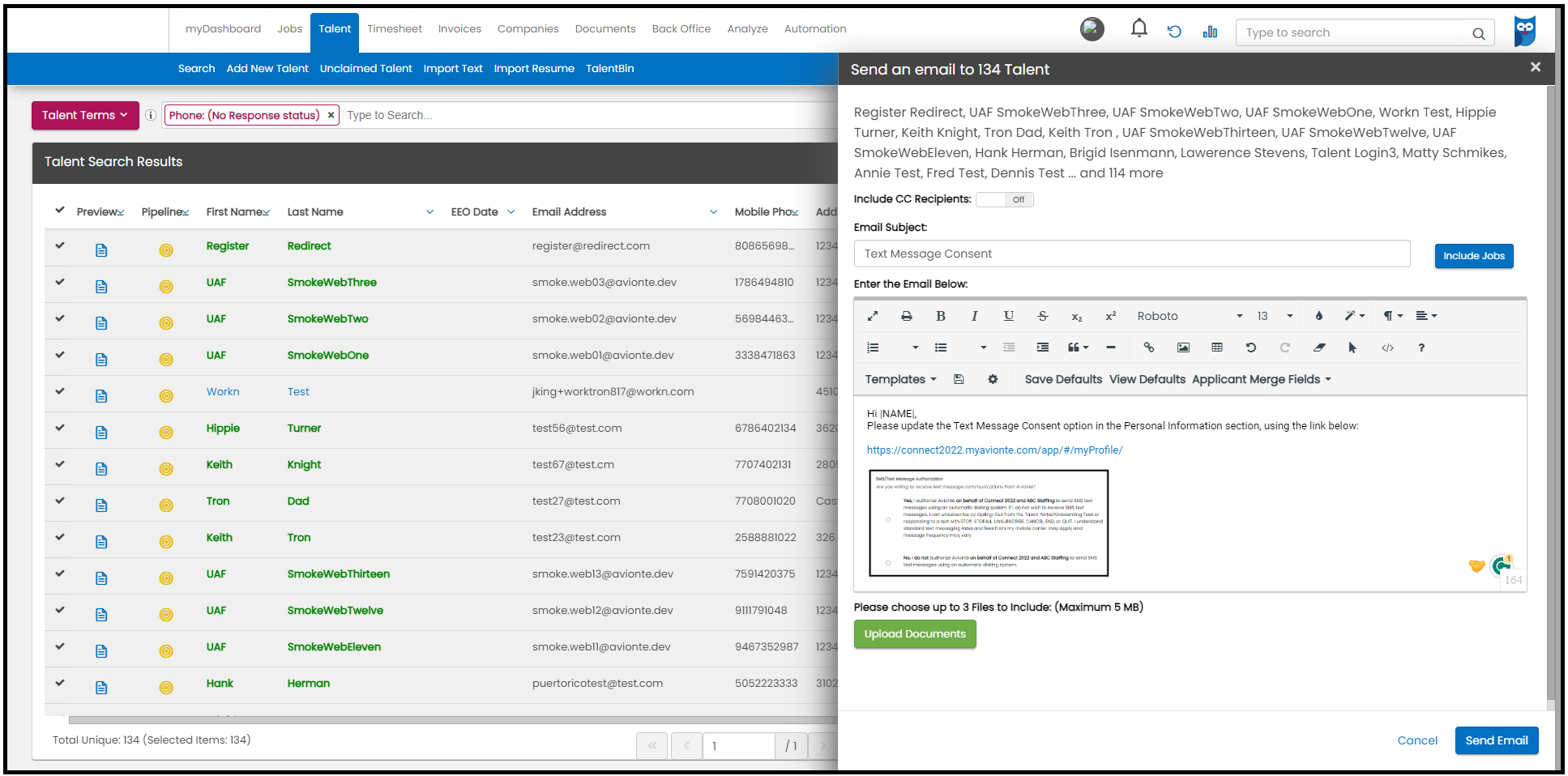Insert a table in the email editor
Image resolution: width=1568 pixels, height=776 pixels.
[1216, 347]
